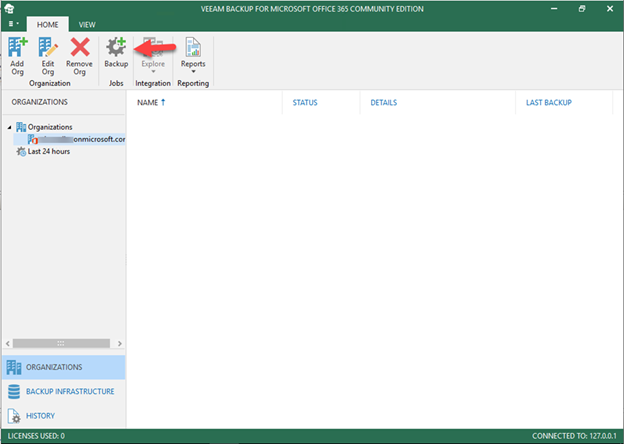Collapse the Organizations tree node

point(9,127)
